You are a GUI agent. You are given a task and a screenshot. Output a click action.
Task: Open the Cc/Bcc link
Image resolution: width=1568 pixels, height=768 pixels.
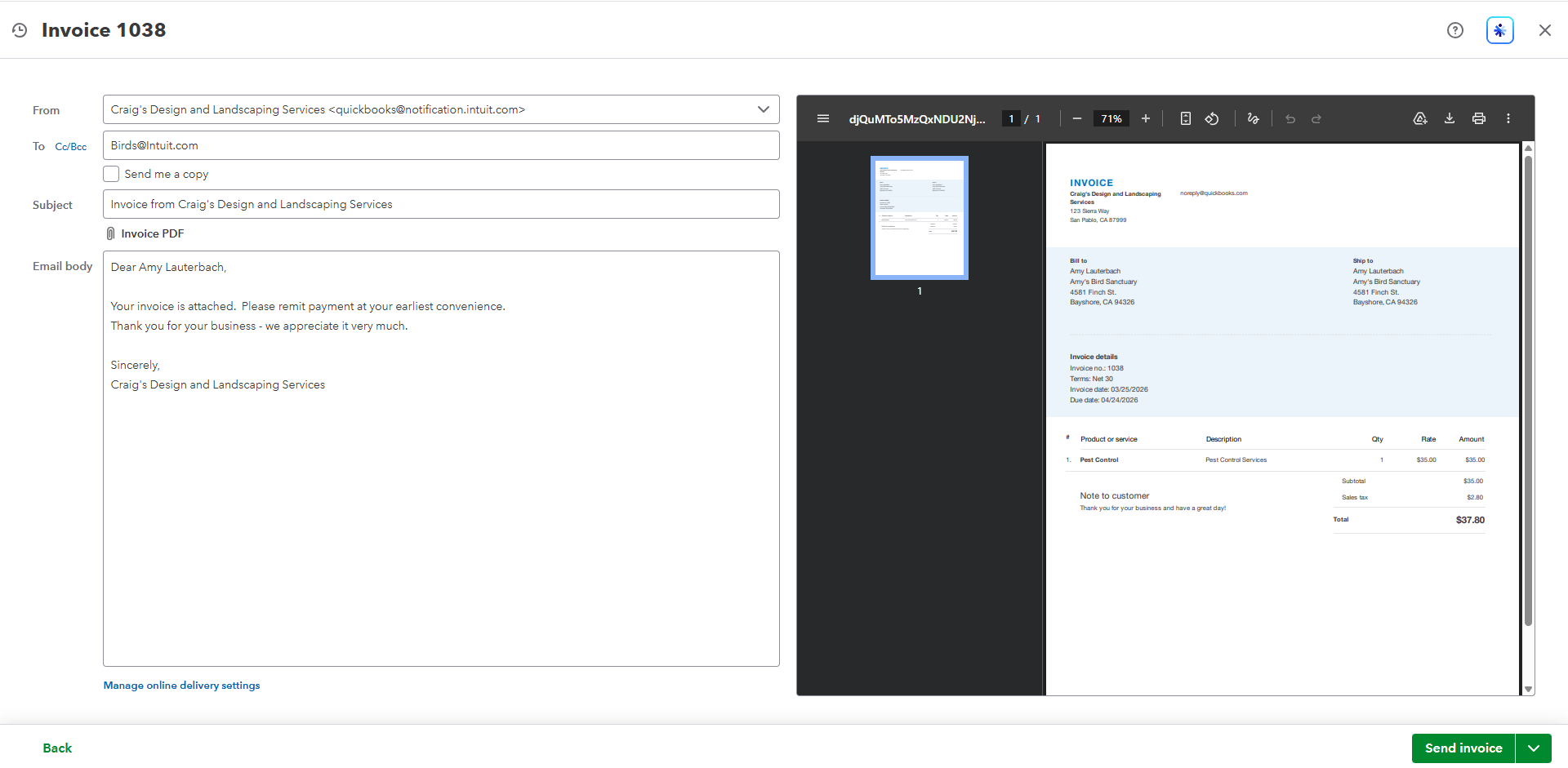(71, 147)
